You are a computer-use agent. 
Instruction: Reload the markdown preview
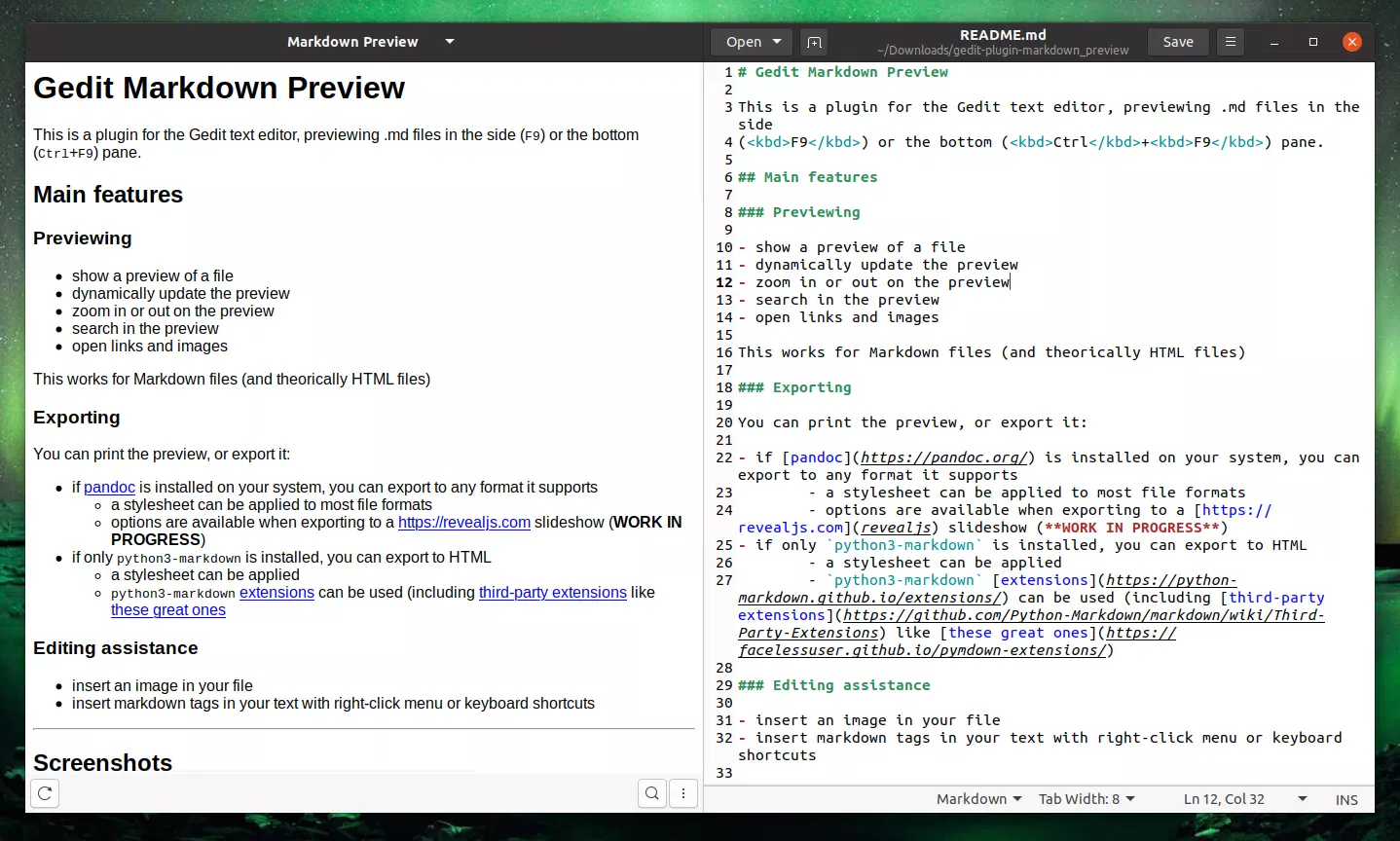[x=45, y=793]
